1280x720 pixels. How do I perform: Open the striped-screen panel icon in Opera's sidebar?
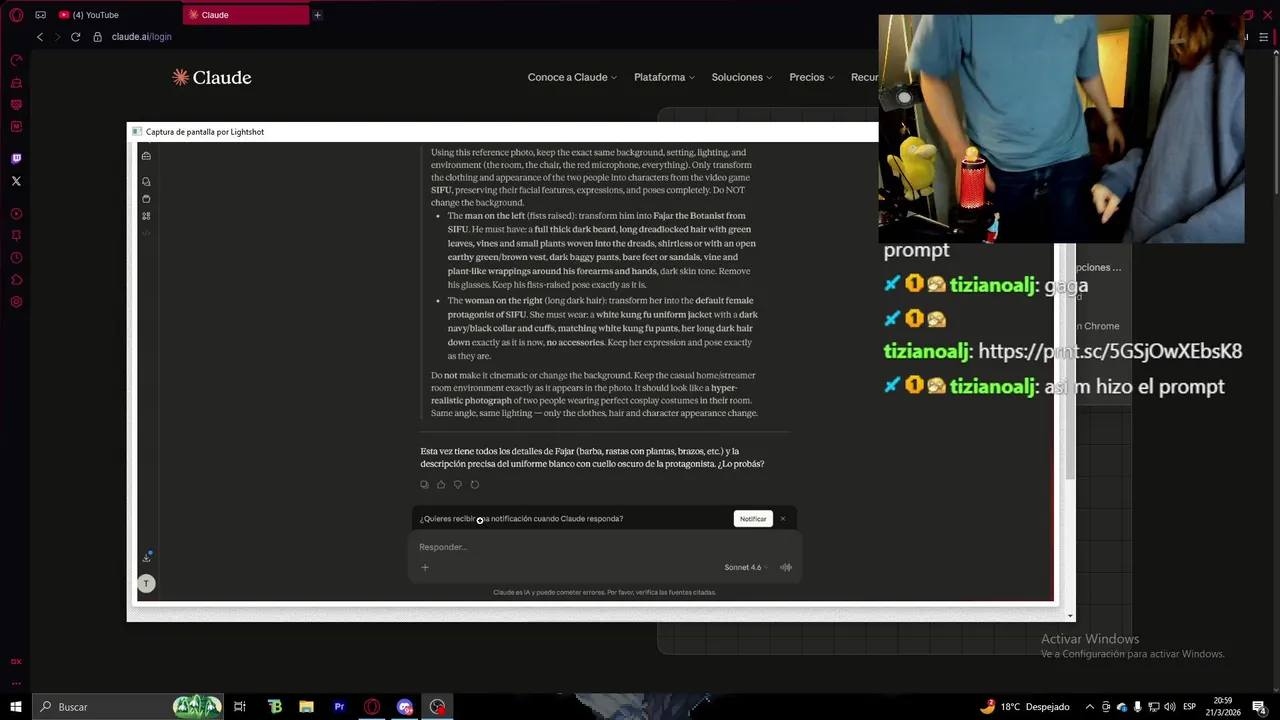16,105
